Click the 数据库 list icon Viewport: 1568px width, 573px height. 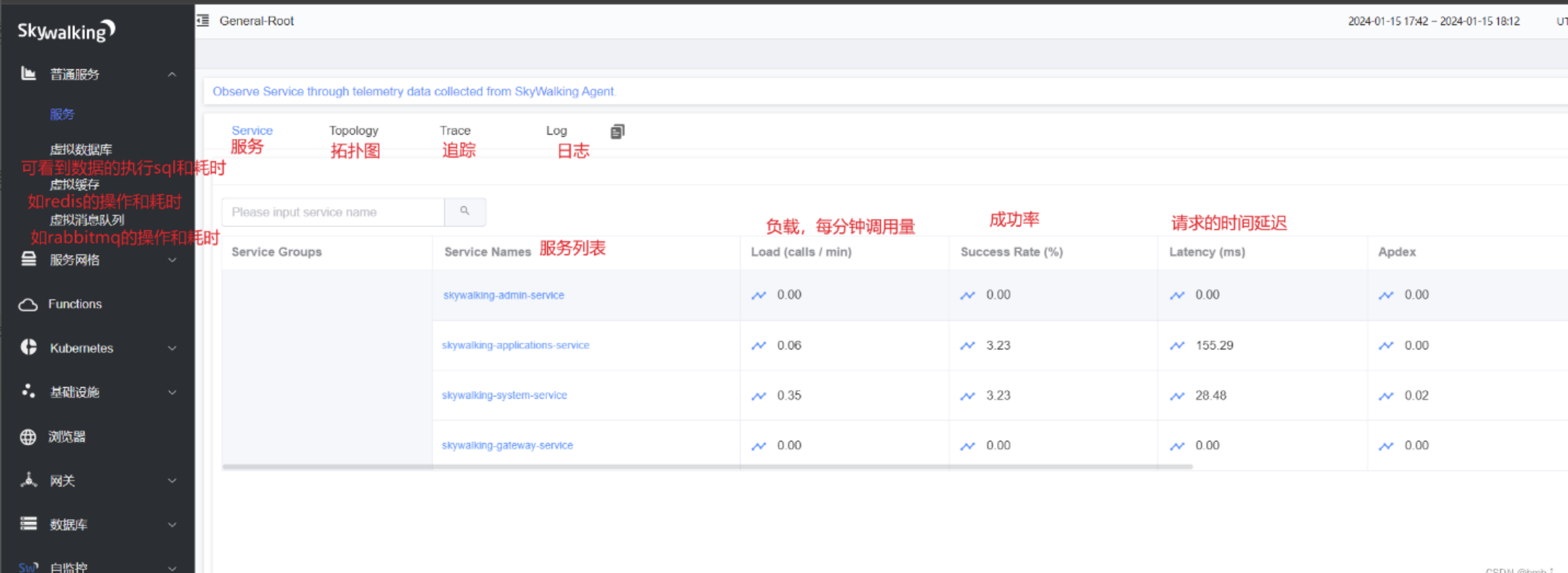click(28, 524)
